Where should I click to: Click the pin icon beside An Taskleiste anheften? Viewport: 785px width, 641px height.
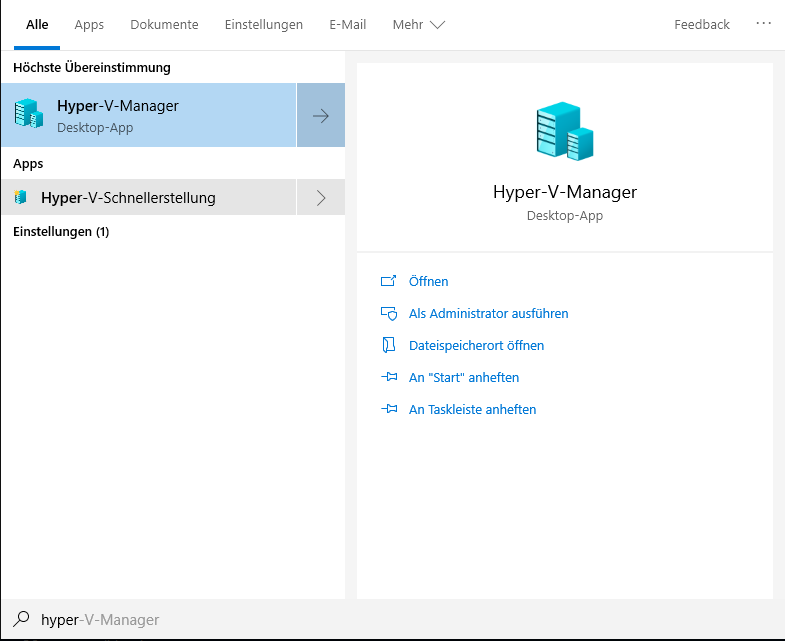(x=389, y=410)
